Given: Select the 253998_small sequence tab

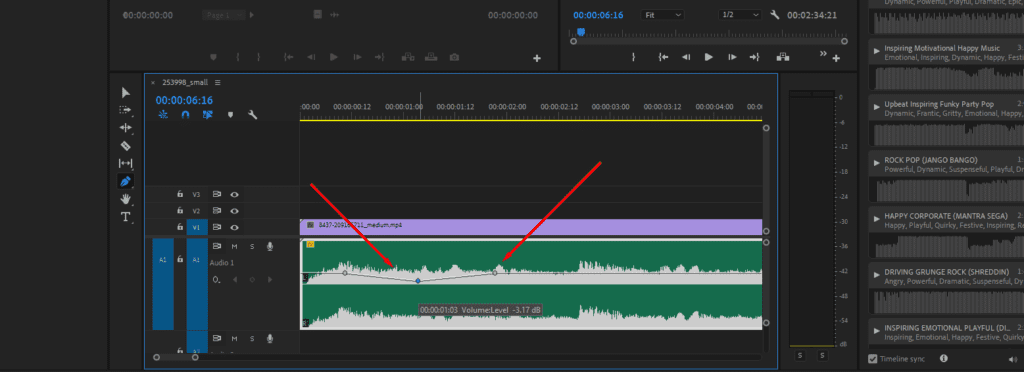Looking at the screenshot, I should pos(185,82).
